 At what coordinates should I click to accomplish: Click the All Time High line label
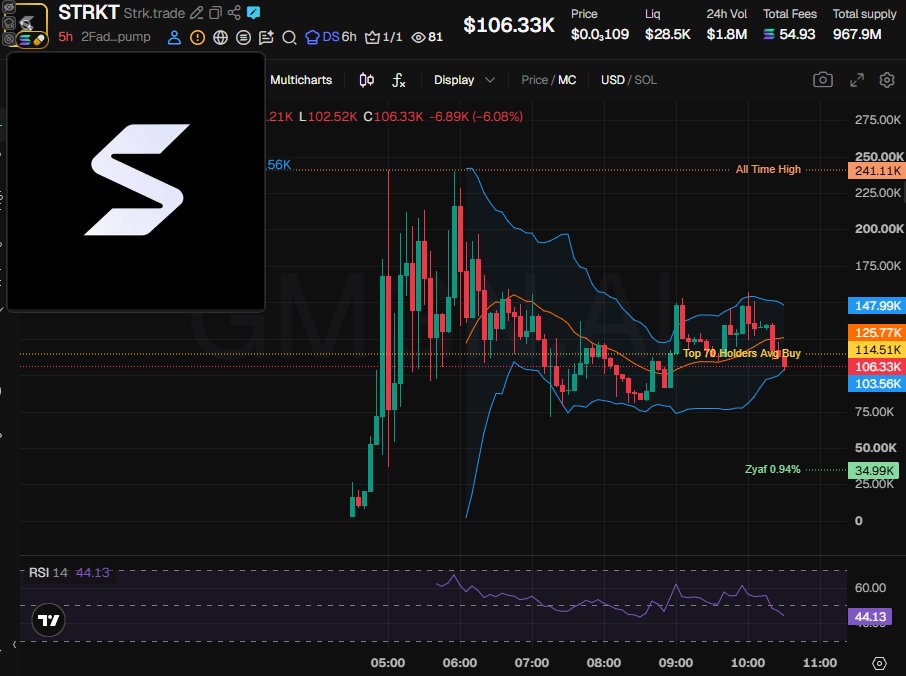pos(768,169)
